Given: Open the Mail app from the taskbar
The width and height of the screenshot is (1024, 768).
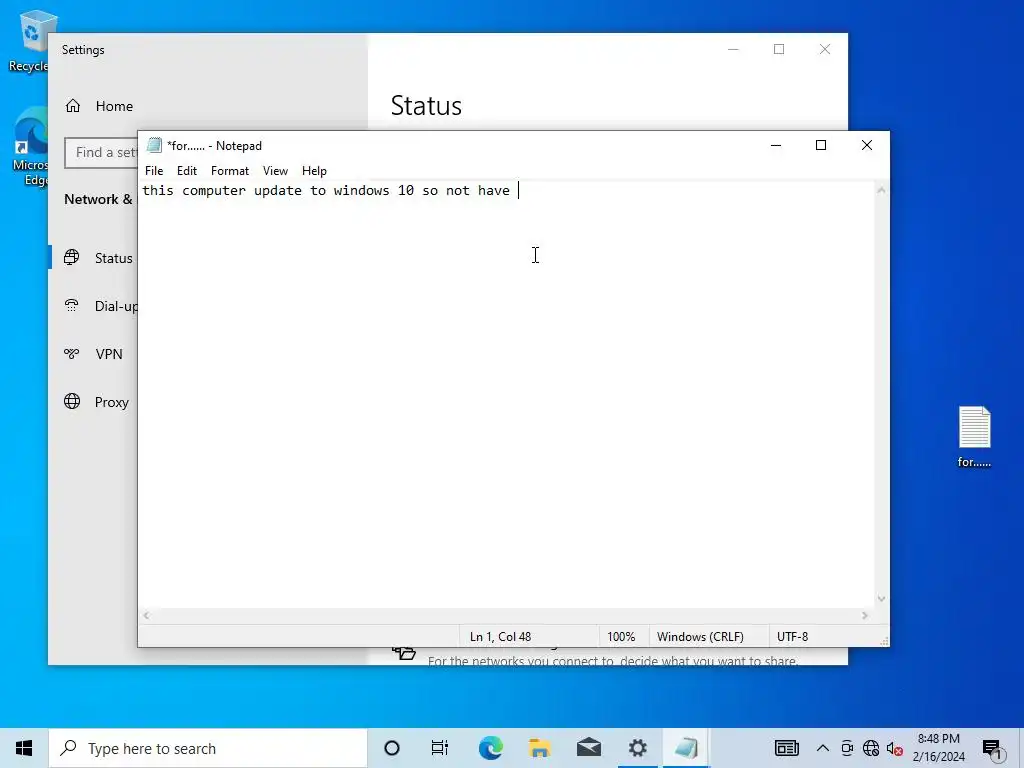Looking at the screenshot, I should pyautogui.click(x=589, y=748).
